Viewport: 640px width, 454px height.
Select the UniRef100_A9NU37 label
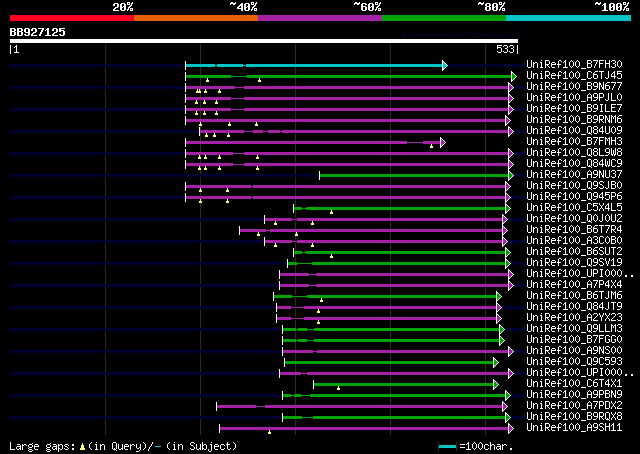(x=574, y=174)
